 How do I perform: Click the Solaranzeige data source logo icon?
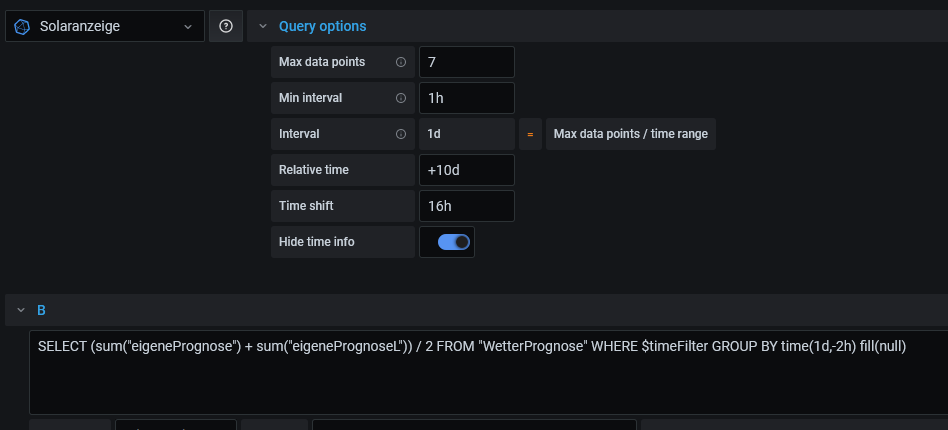[x=23, y=27]
